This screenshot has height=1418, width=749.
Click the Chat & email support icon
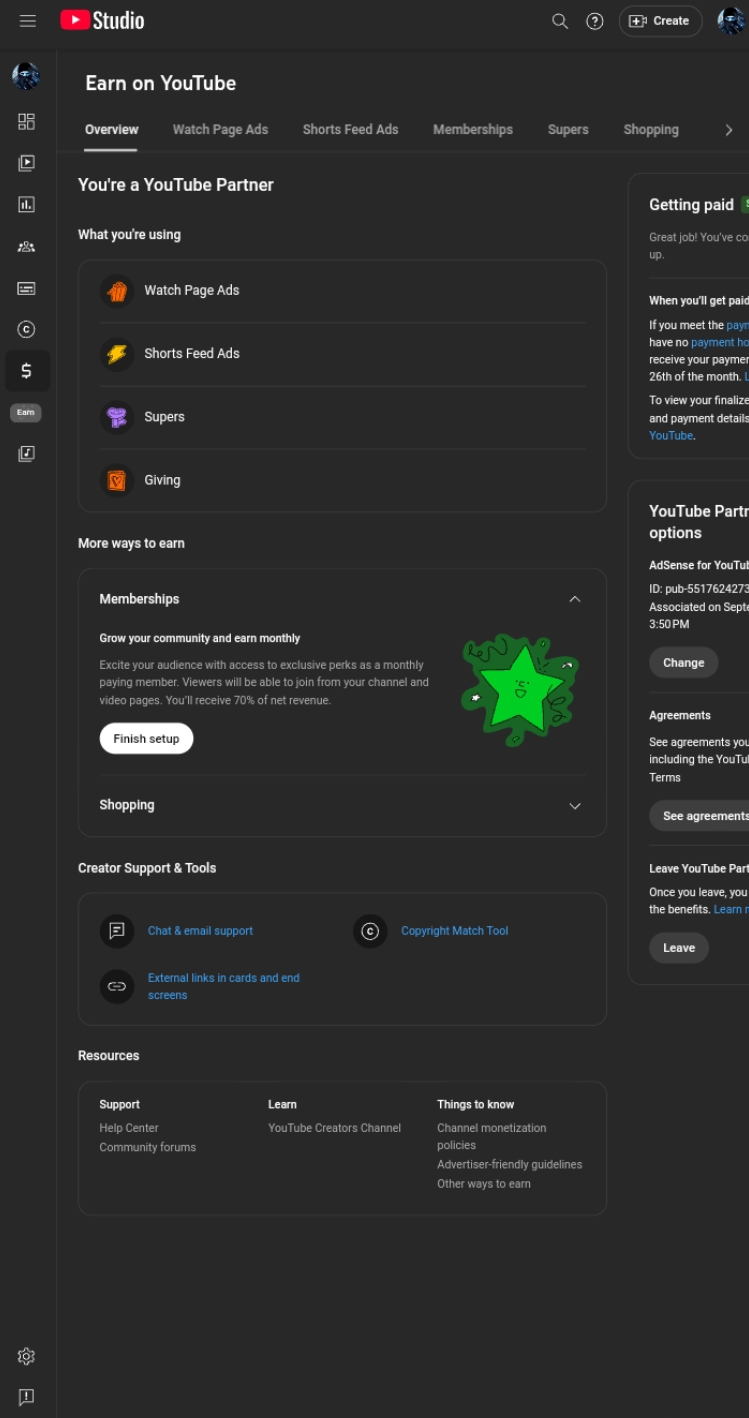click(x=117, y=931)
